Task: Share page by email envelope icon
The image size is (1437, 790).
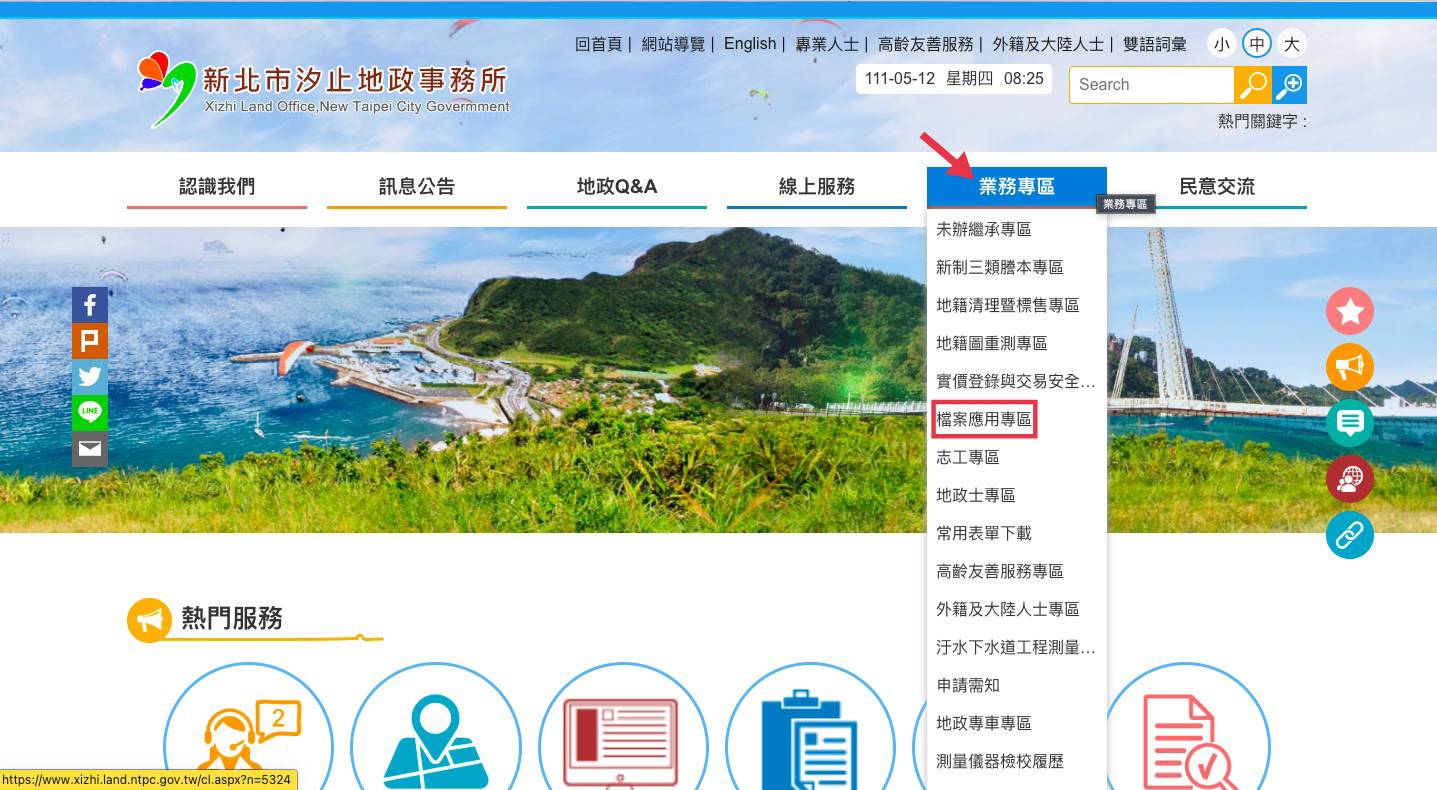Action: coord(90,449)
